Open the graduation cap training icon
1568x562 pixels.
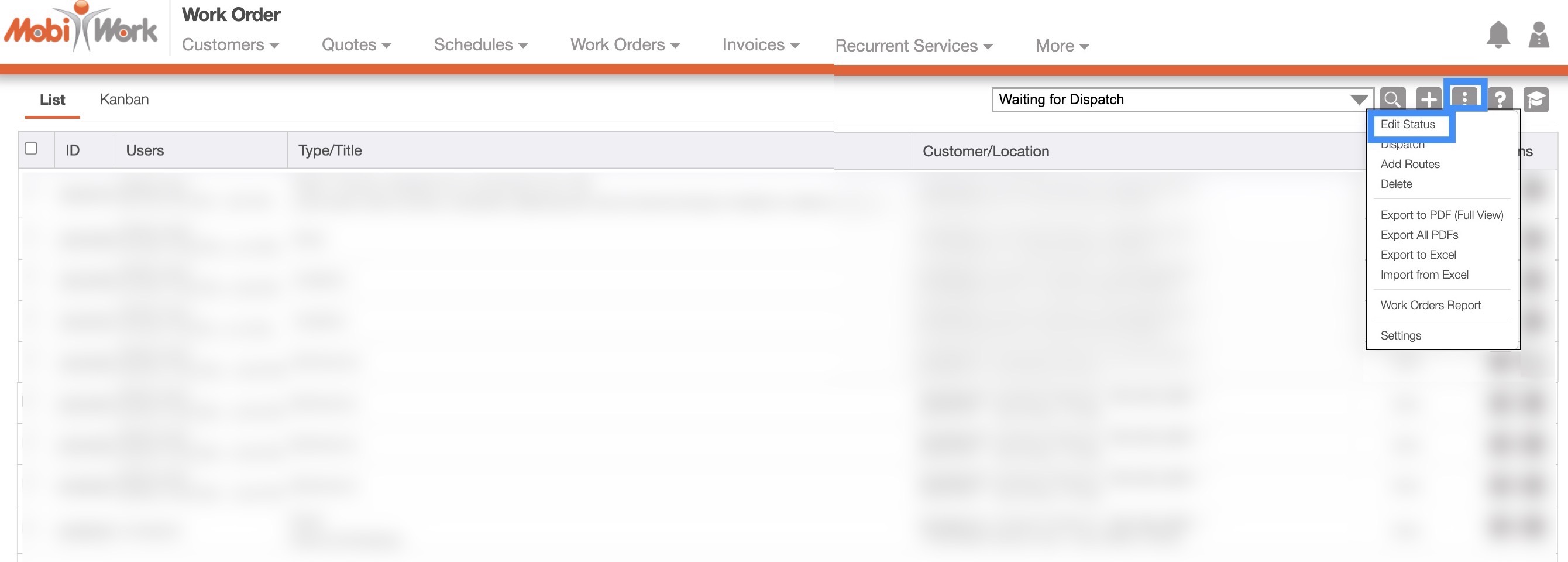1535,100
